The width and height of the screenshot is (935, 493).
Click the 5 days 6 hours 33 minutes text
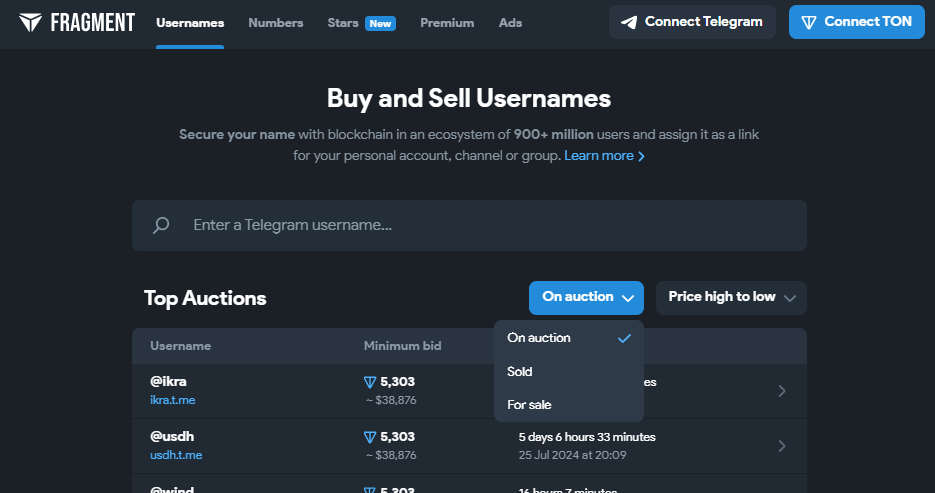click(587, 437)
